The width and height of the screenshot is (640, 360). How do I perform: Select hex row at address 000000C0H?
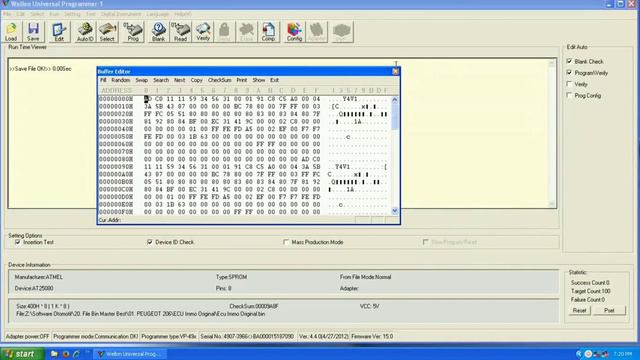243,189
